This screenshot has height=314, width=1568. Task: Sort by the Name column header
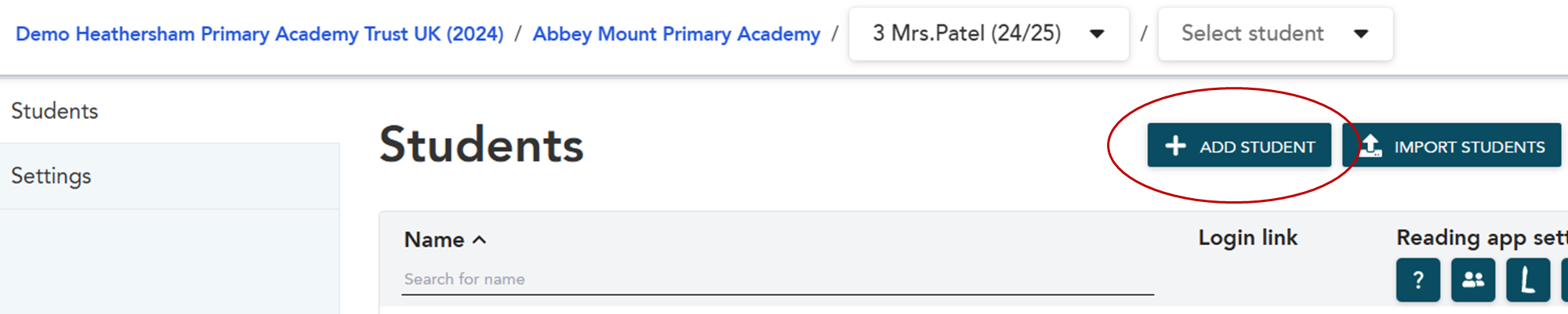coord(434,240)
